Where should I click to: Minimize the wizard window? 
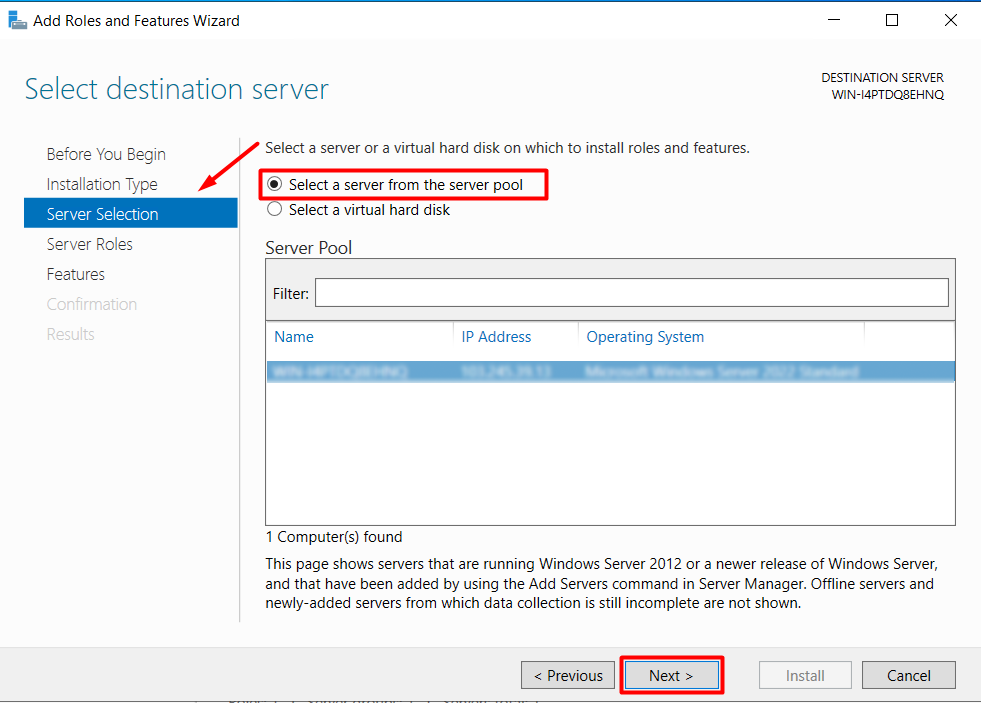(x=832, y=20)
